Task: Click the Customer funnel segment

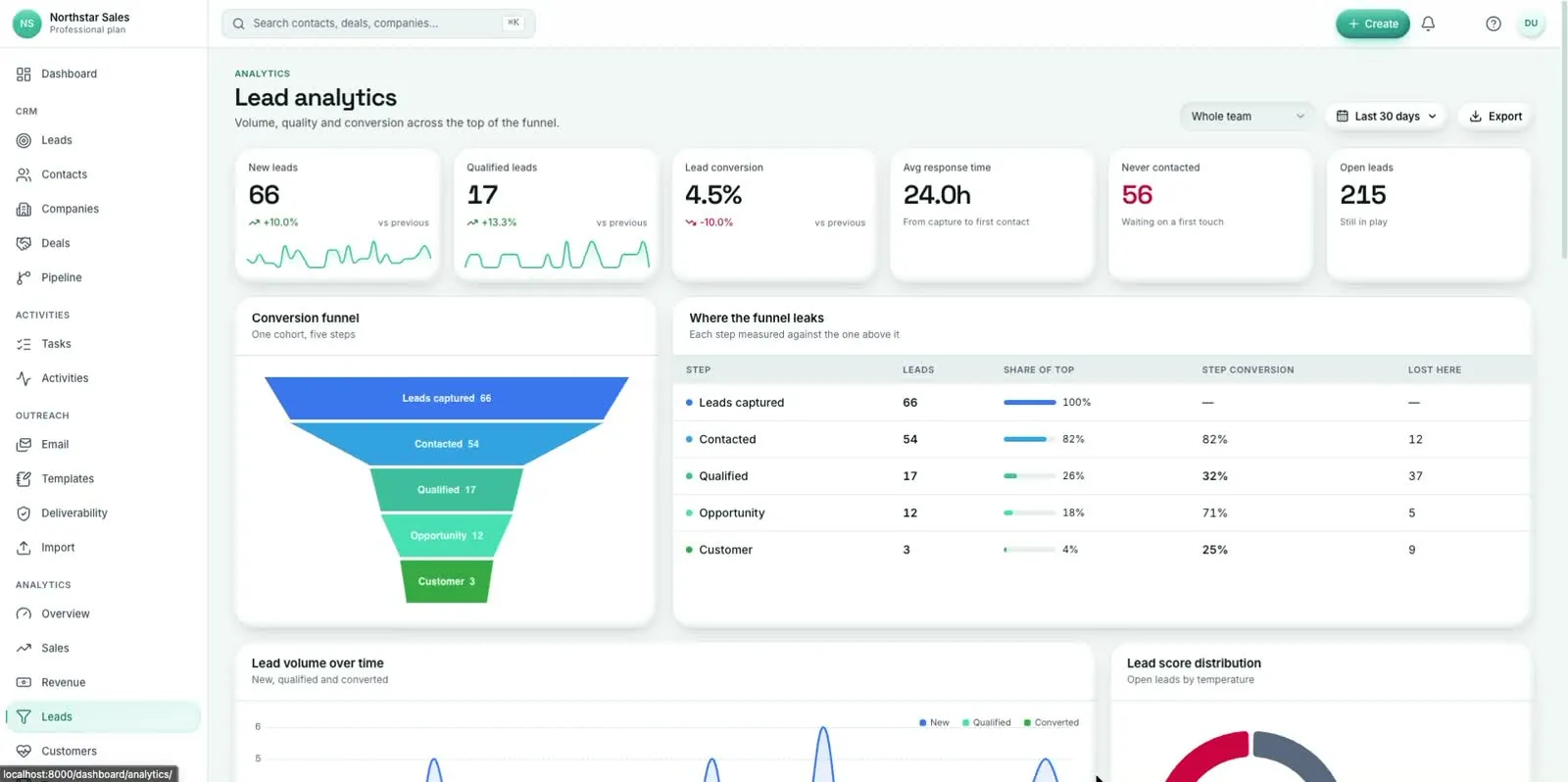Action: pyautogui.click(x=447, y=582)
